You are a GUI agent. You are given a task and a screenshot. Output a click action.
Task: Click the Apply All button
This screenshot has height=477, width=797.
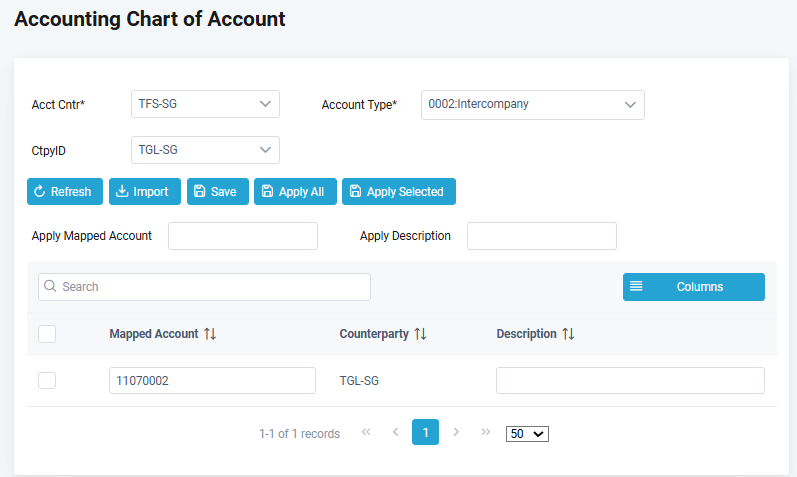[294, 192]
